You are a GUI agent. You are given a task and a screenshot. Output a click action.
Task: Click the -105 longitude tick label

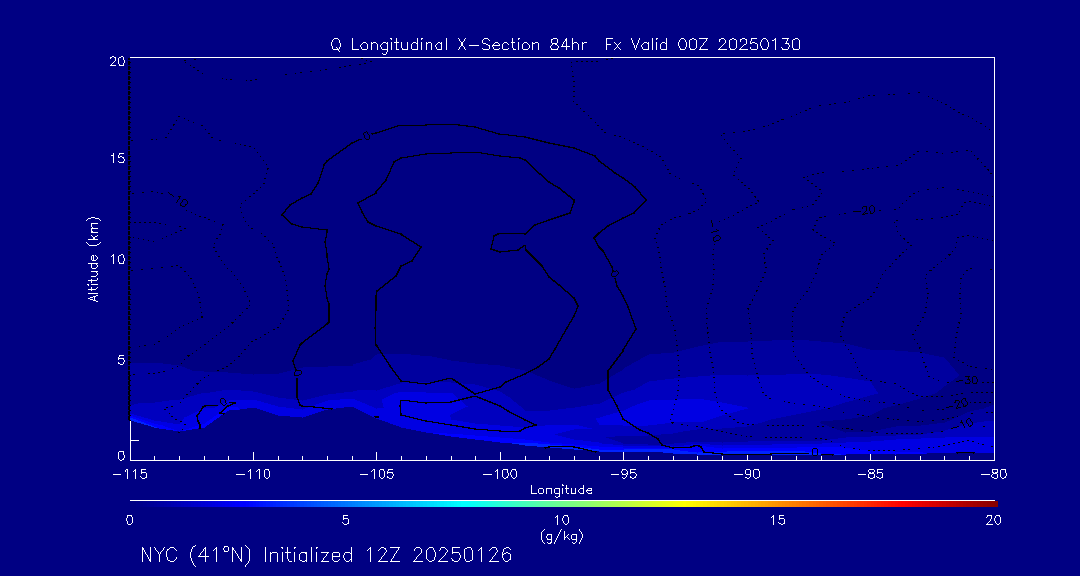[x=377, y=475]
